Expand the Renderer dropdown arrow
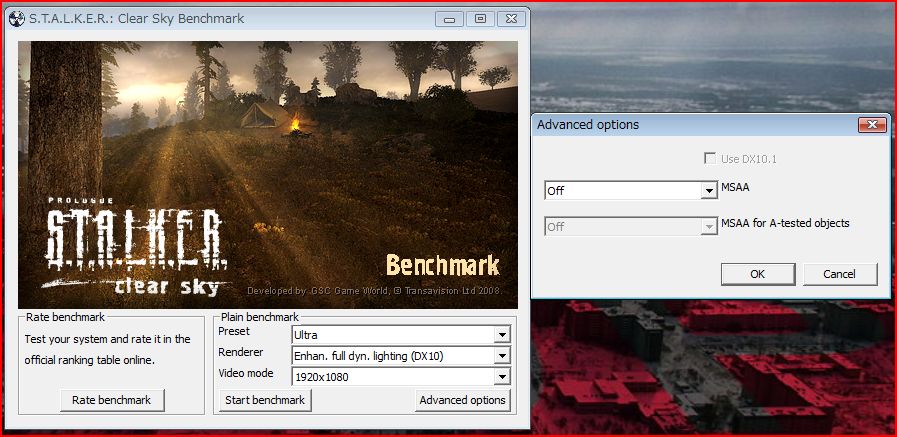Image resolution: width=897 pixels, height=437 pixels. click(502, 356)
